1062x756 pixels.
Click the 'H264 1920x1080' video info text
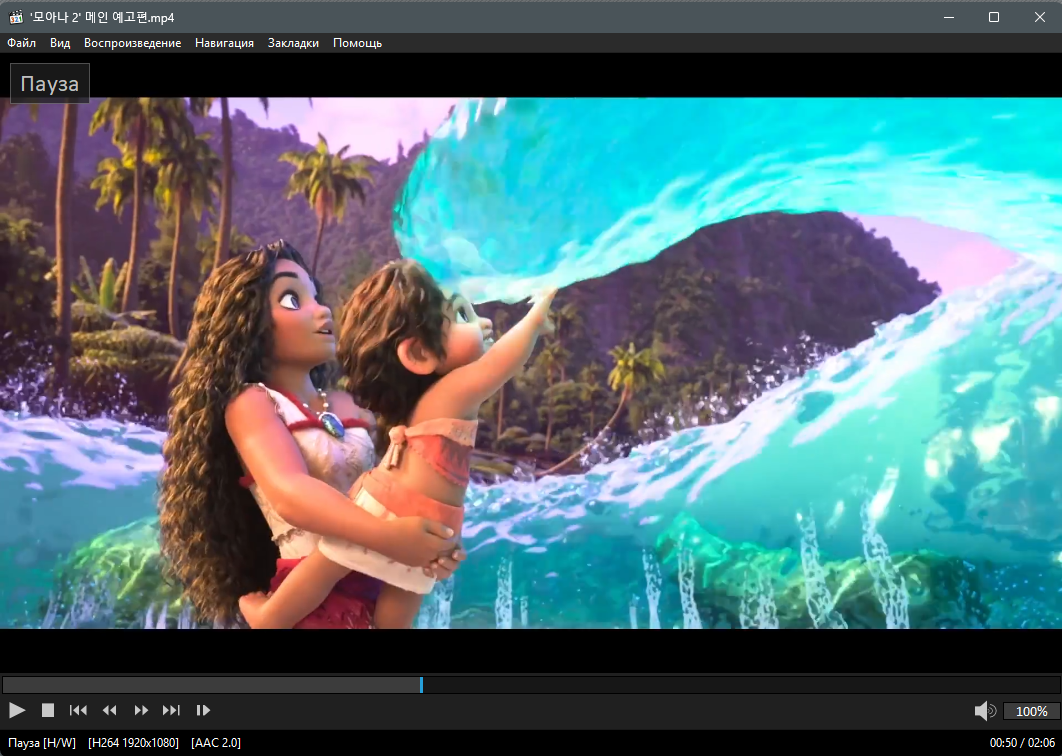tap(133, 743)
